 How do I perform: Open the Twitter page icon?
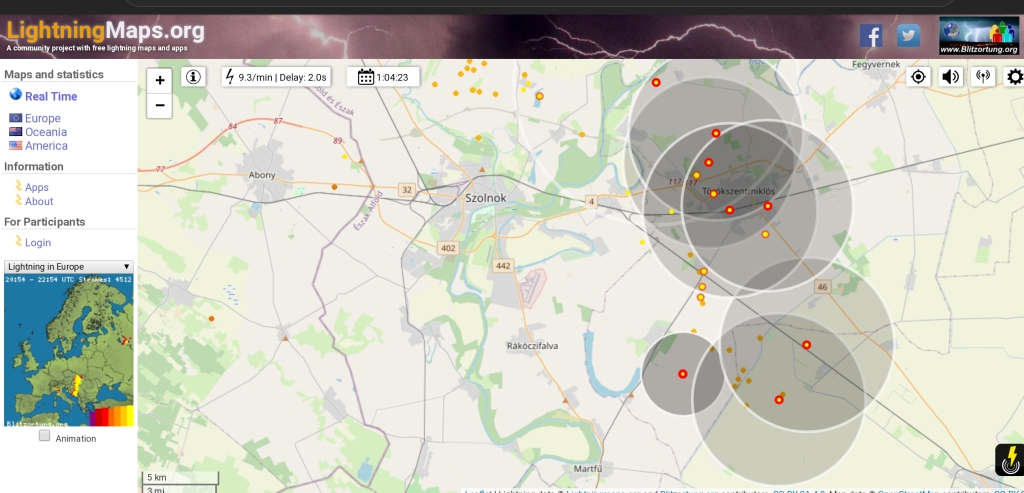coord(908,36)
